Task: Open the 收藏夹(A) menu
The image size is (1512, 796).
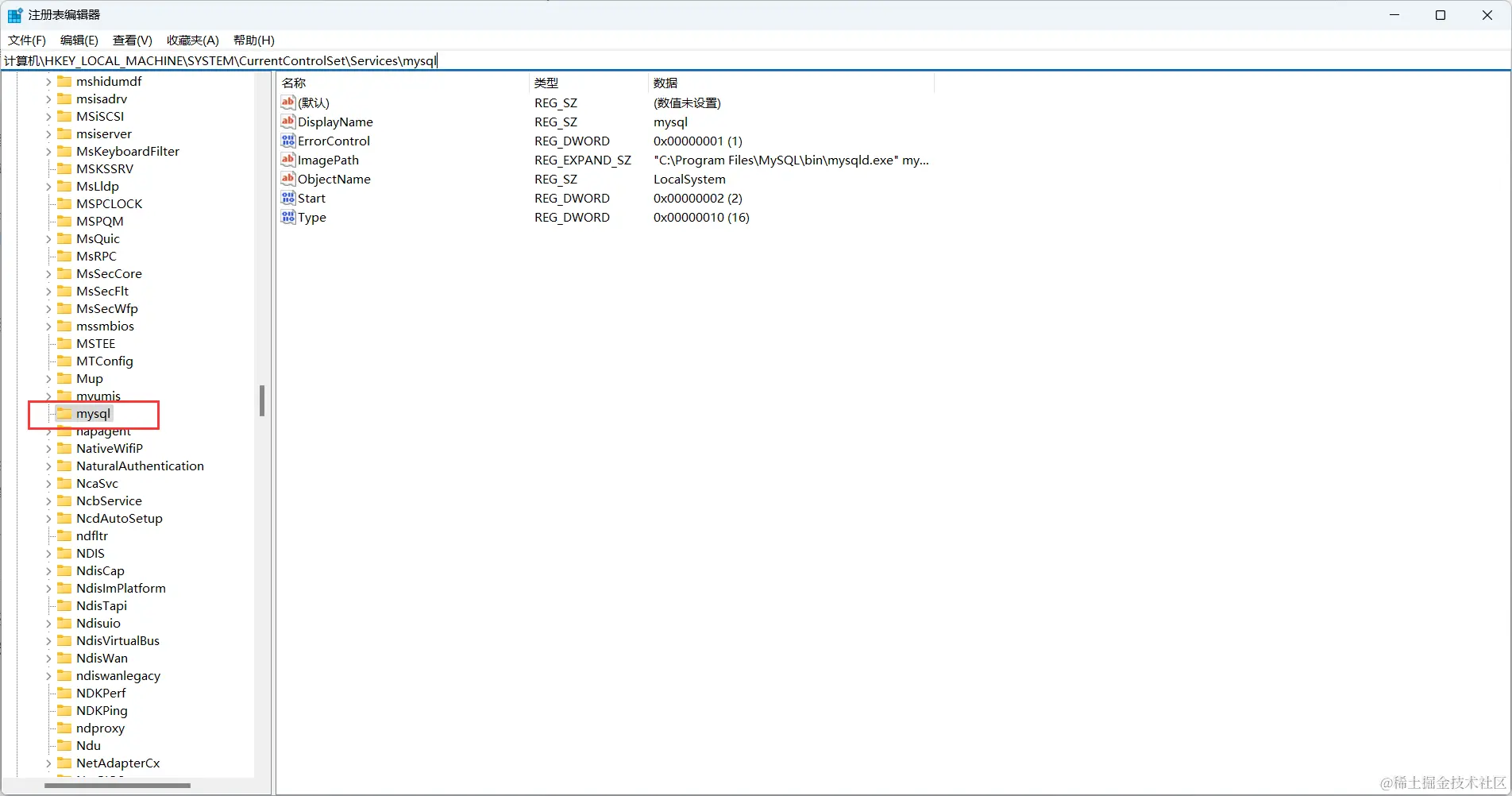Action: coord(193,40)
